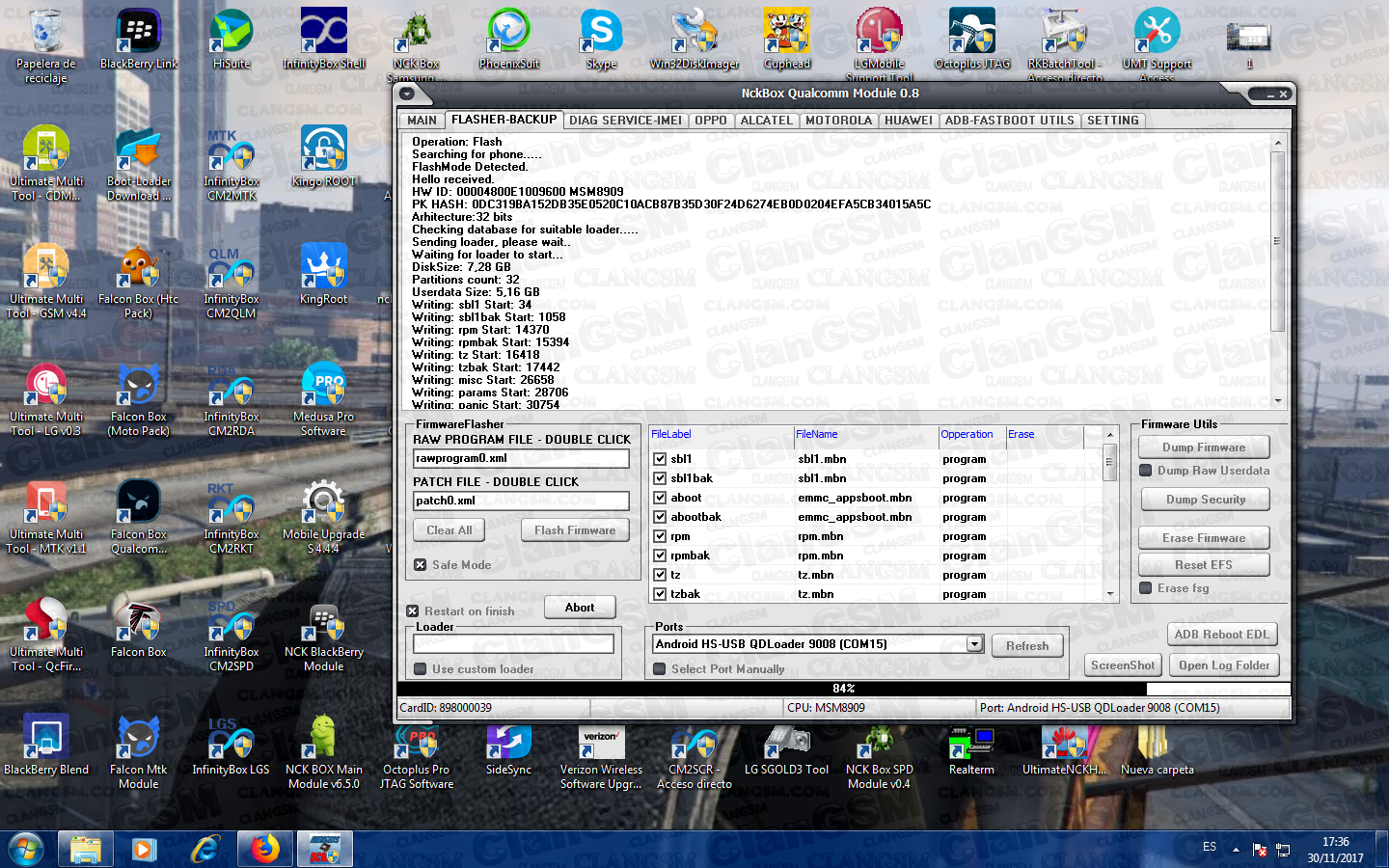This screenshot has width=1389, height=868.
Task: Open the MOTOROLA tab
Action: click(x=838, y=121)
